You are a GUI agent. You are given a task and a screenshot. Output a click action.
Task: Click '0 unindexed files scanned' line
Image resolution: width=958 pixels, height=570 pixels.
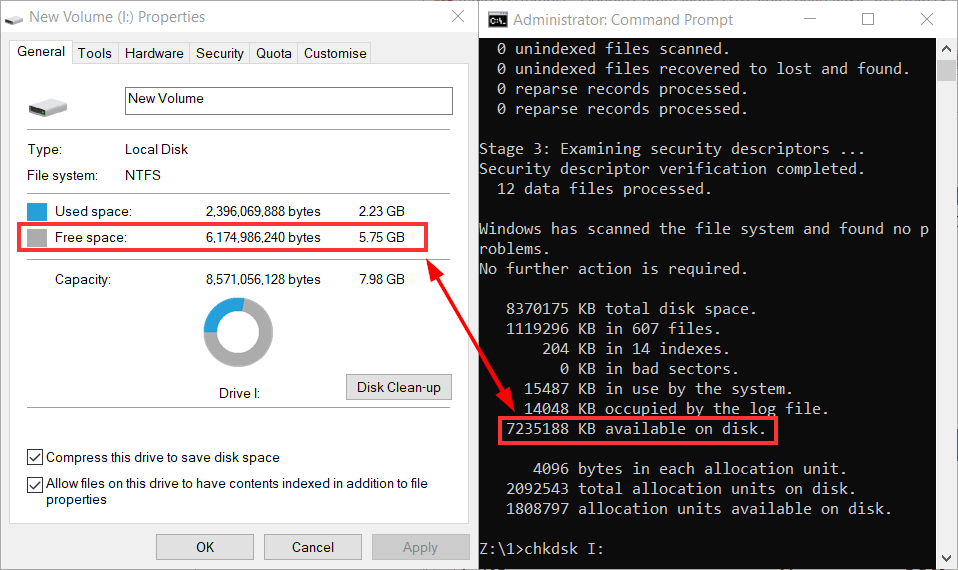[613, 49]
